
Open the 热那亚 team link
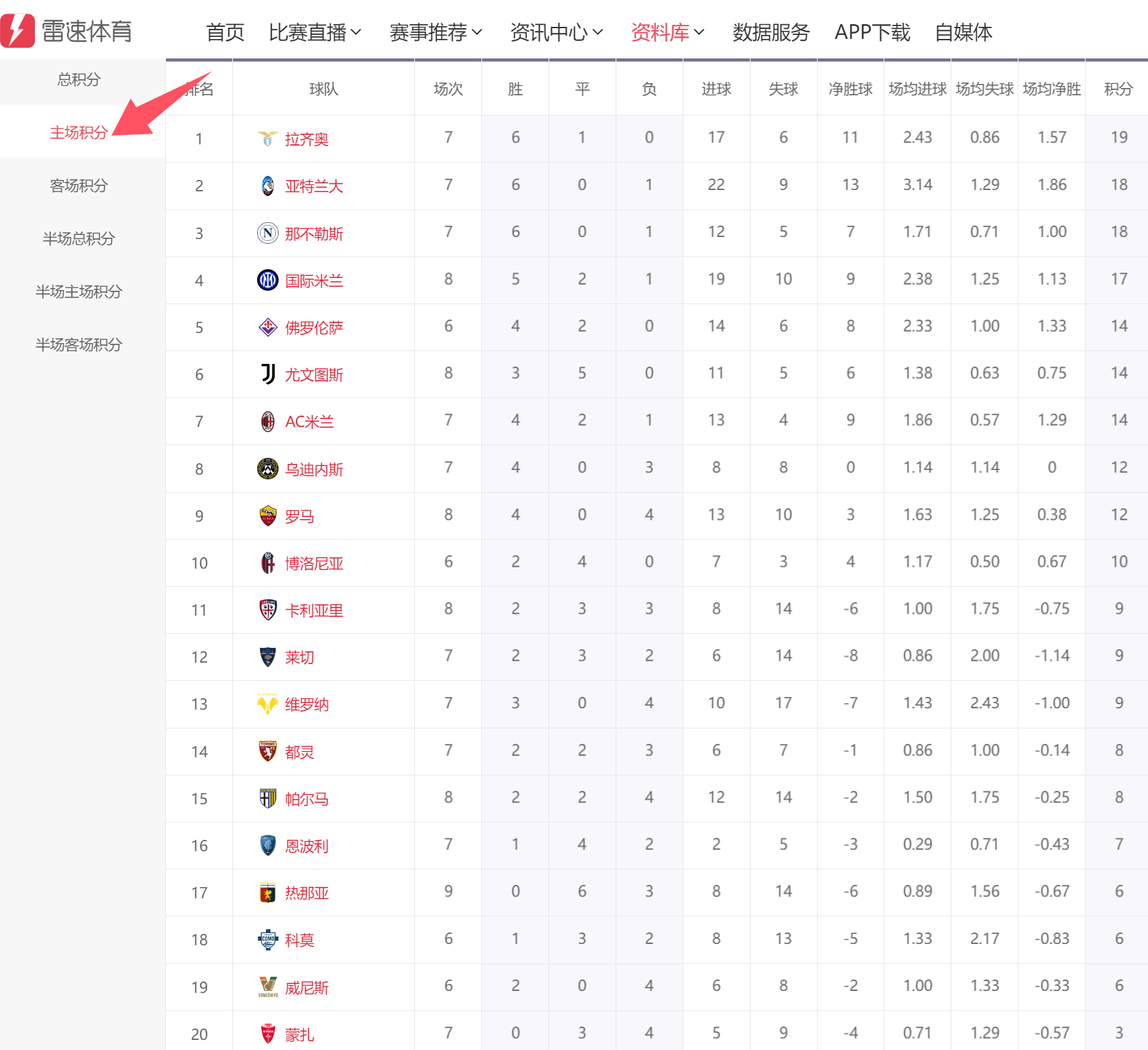click(307, 893)
